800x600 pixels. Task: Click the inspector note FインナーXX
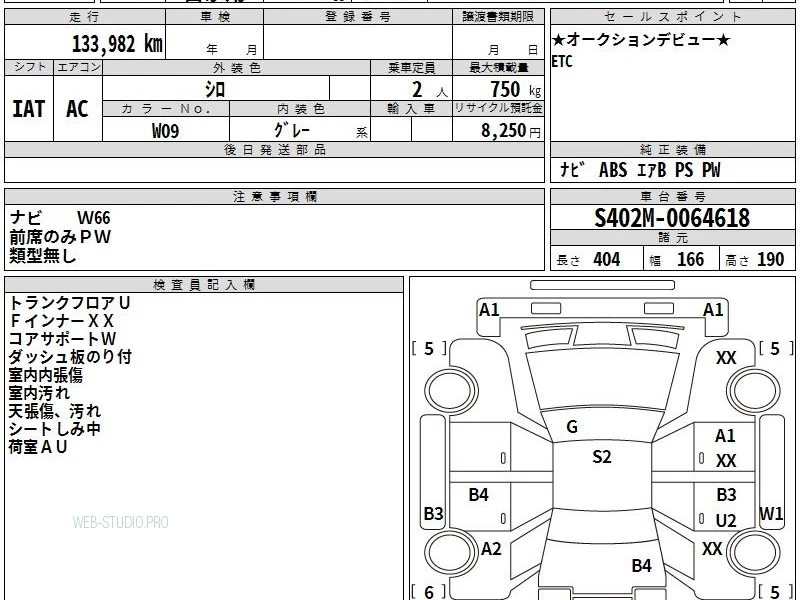coord(61,321)
